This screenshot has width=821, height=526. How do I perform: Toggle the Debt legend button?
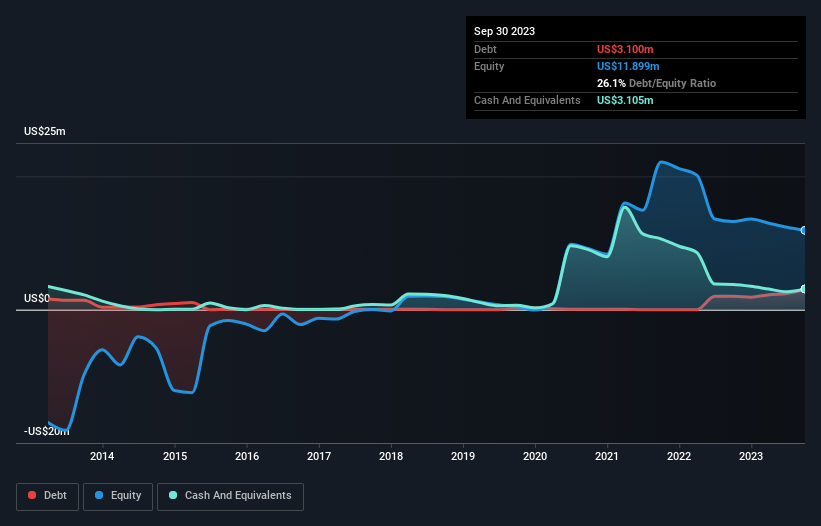(x=48, y=496)
